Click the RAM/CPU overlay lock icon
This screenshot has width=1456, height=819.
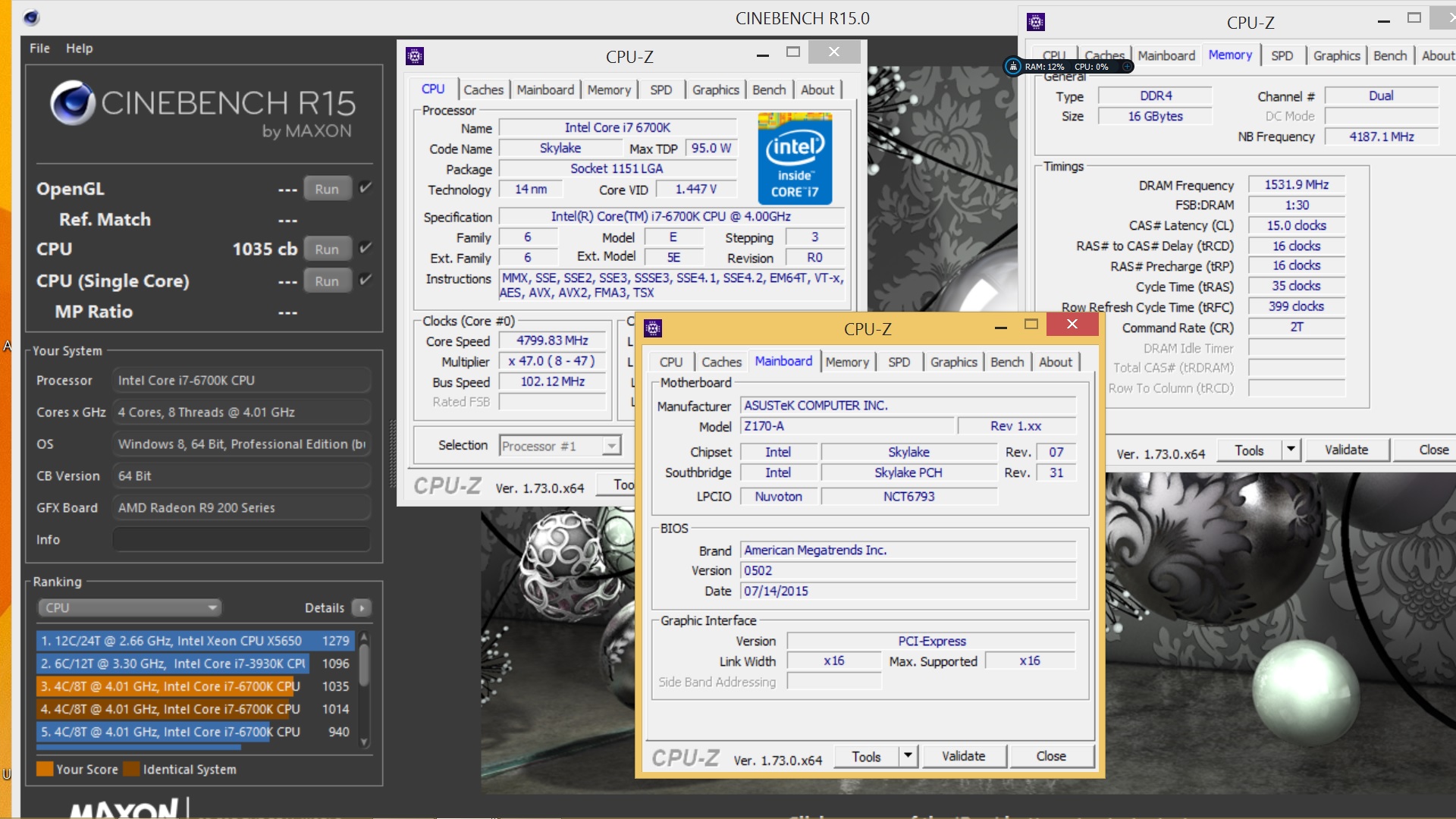[x=1013, y=67]
